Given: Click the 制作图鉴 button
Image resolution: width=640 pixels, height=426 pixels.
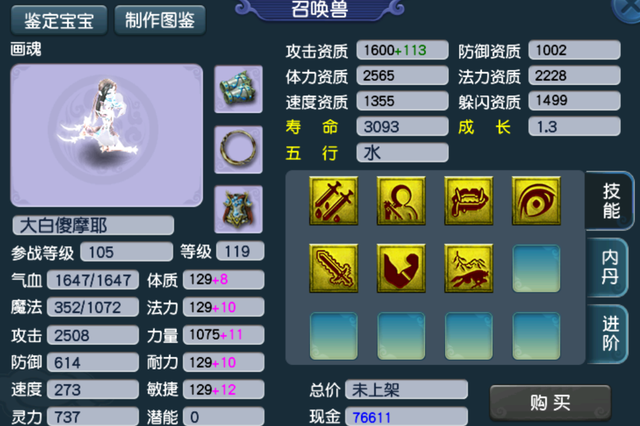Looking at the screenshot, I should click(x=160, y=20).
